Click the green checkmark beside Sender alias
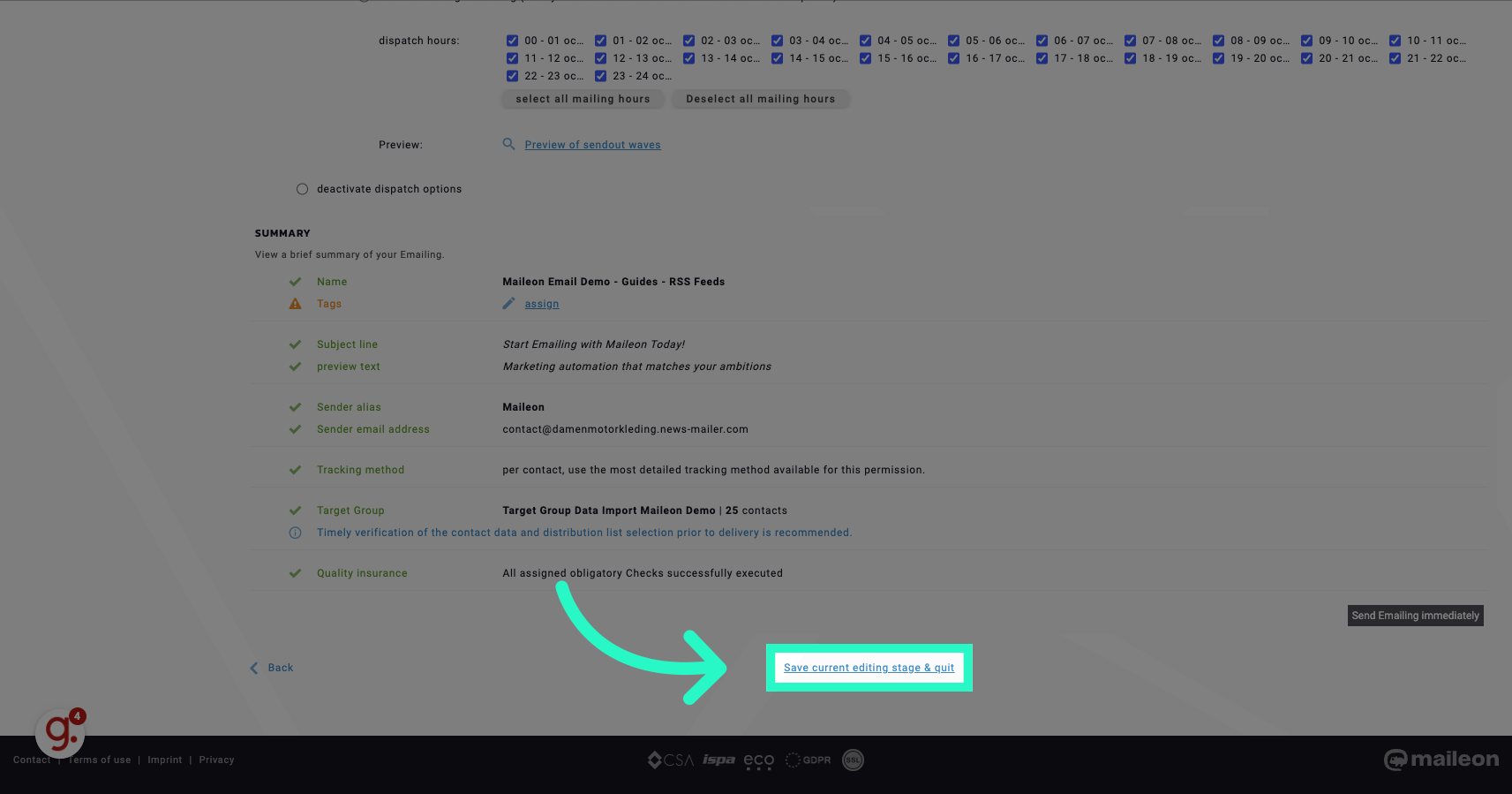This screenshot has height=794, width=1512. click(296, 407)
